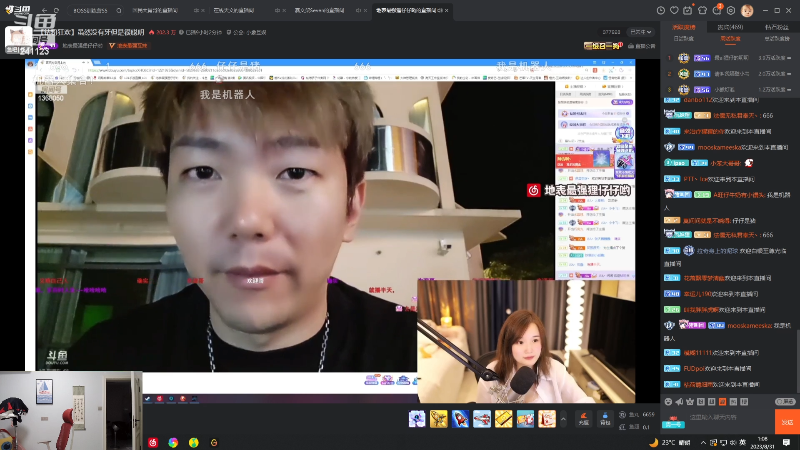Click the fan badge selector left of chat input

(x=673, y=422)
